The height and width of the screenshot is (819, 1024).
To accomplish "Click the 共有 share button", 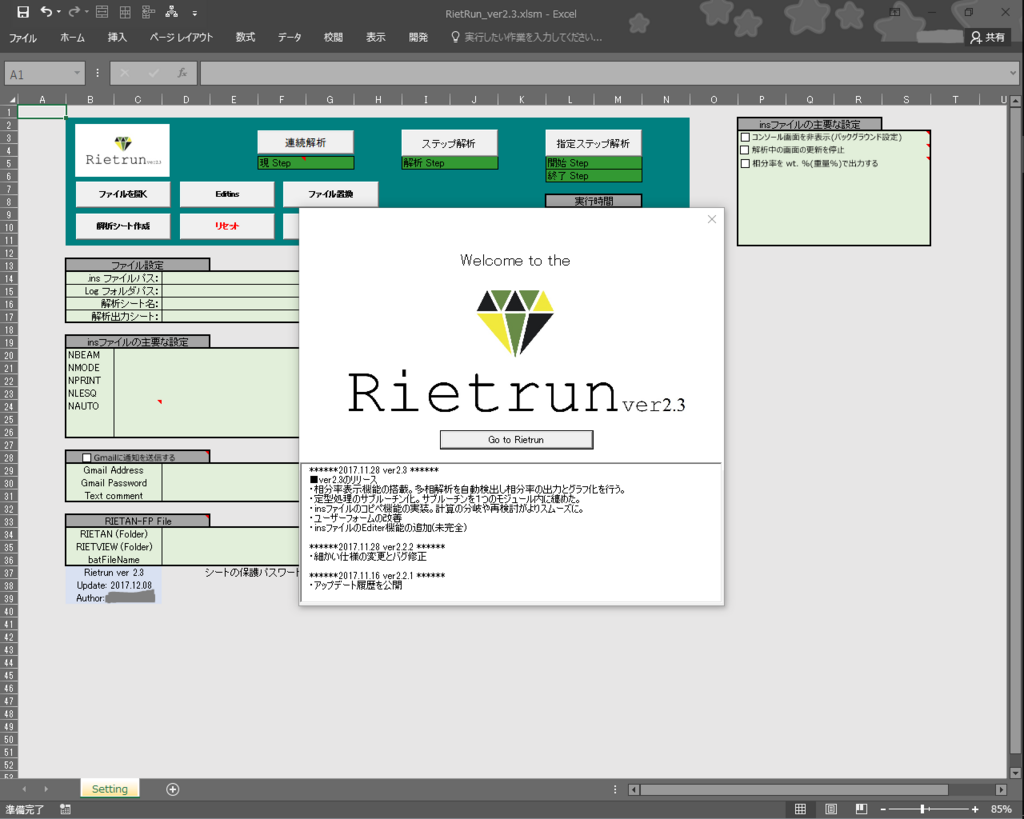I will [987, 38].
